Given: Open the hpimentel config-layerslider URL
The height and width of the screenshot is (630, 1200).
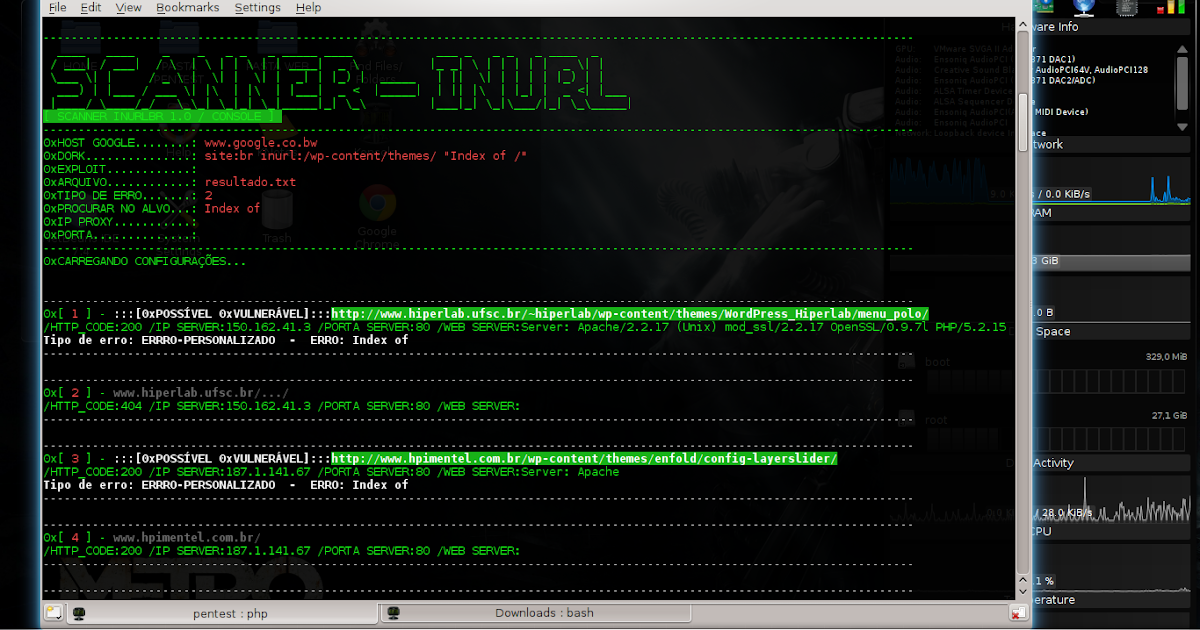Looking at the screenshot, I should click(x=585, y=458).
